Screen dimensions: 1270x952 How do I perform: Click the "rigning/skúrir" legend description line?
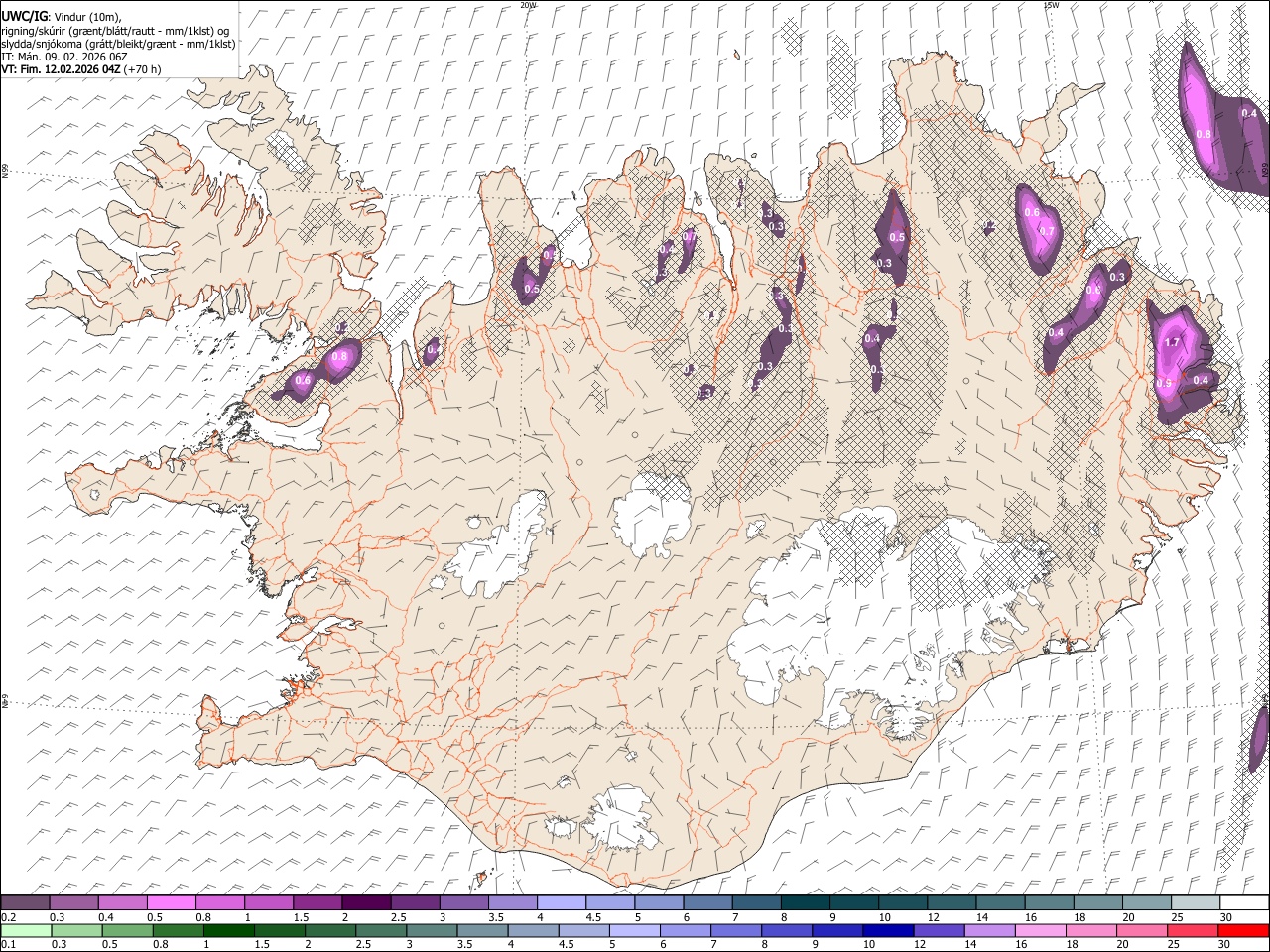[x=114, y=31]
